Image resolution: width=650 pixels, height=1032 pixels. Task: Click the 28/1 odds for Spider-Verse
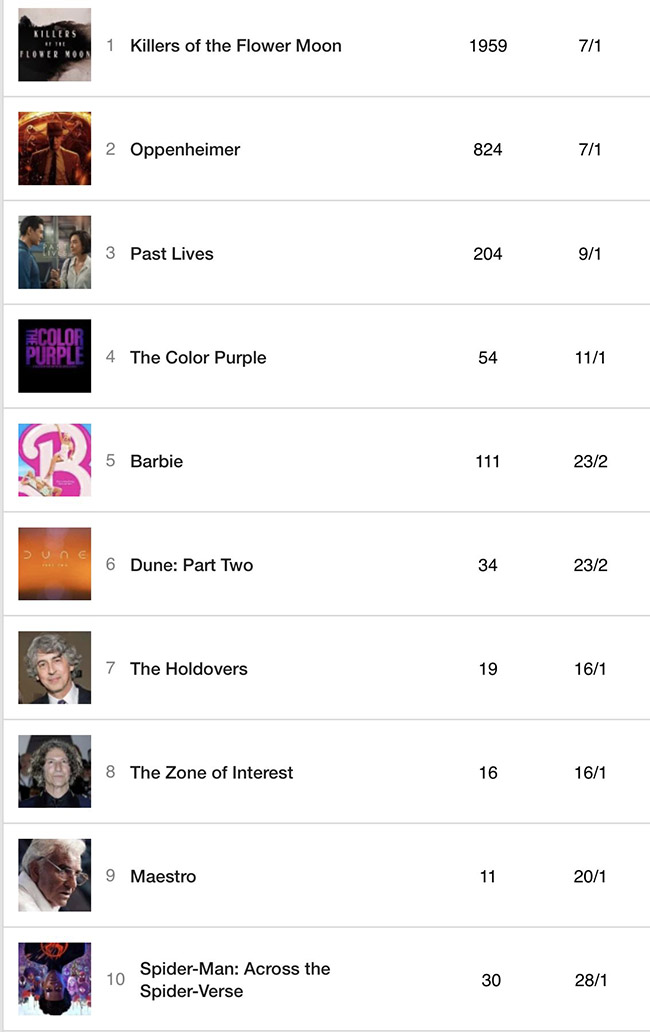click(x=591, y=980)
